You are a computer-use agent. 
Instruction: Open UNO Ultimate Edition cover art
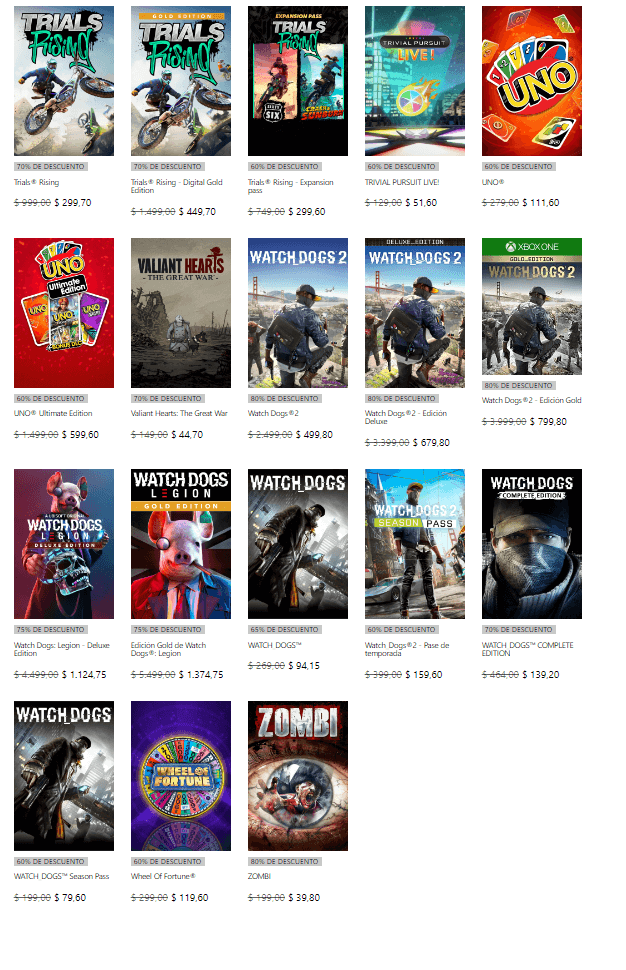point(64,313)
